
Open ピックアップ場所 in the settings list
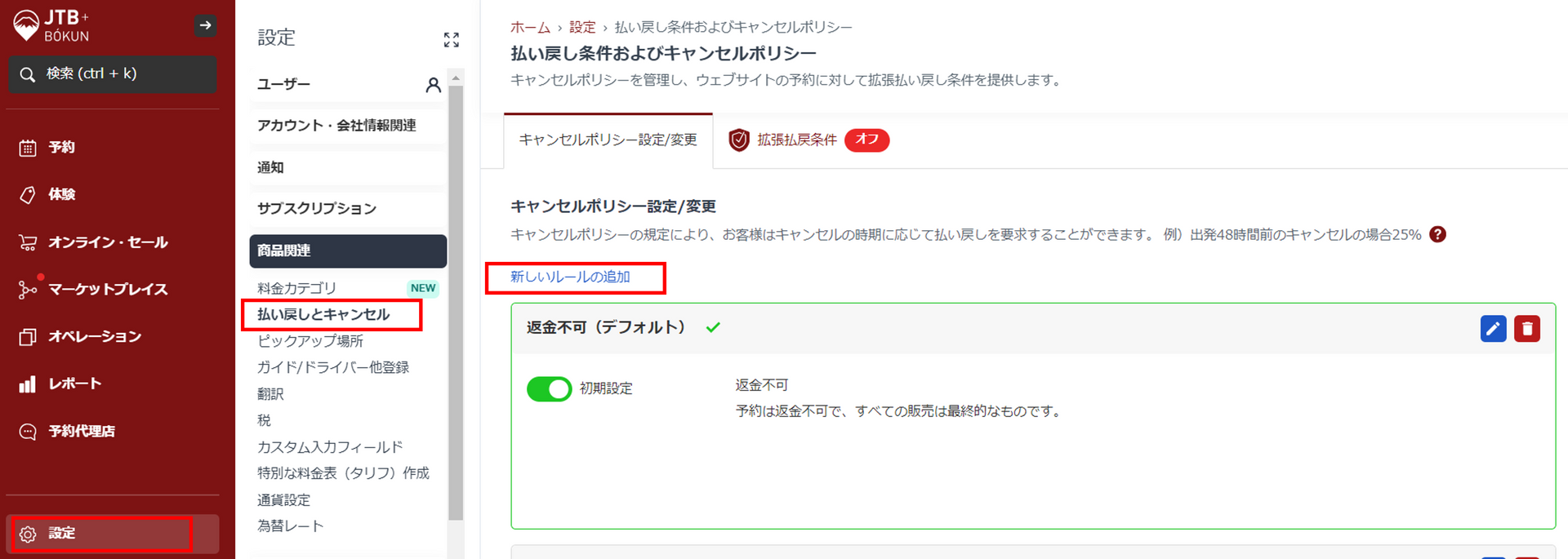click(310, 341)
